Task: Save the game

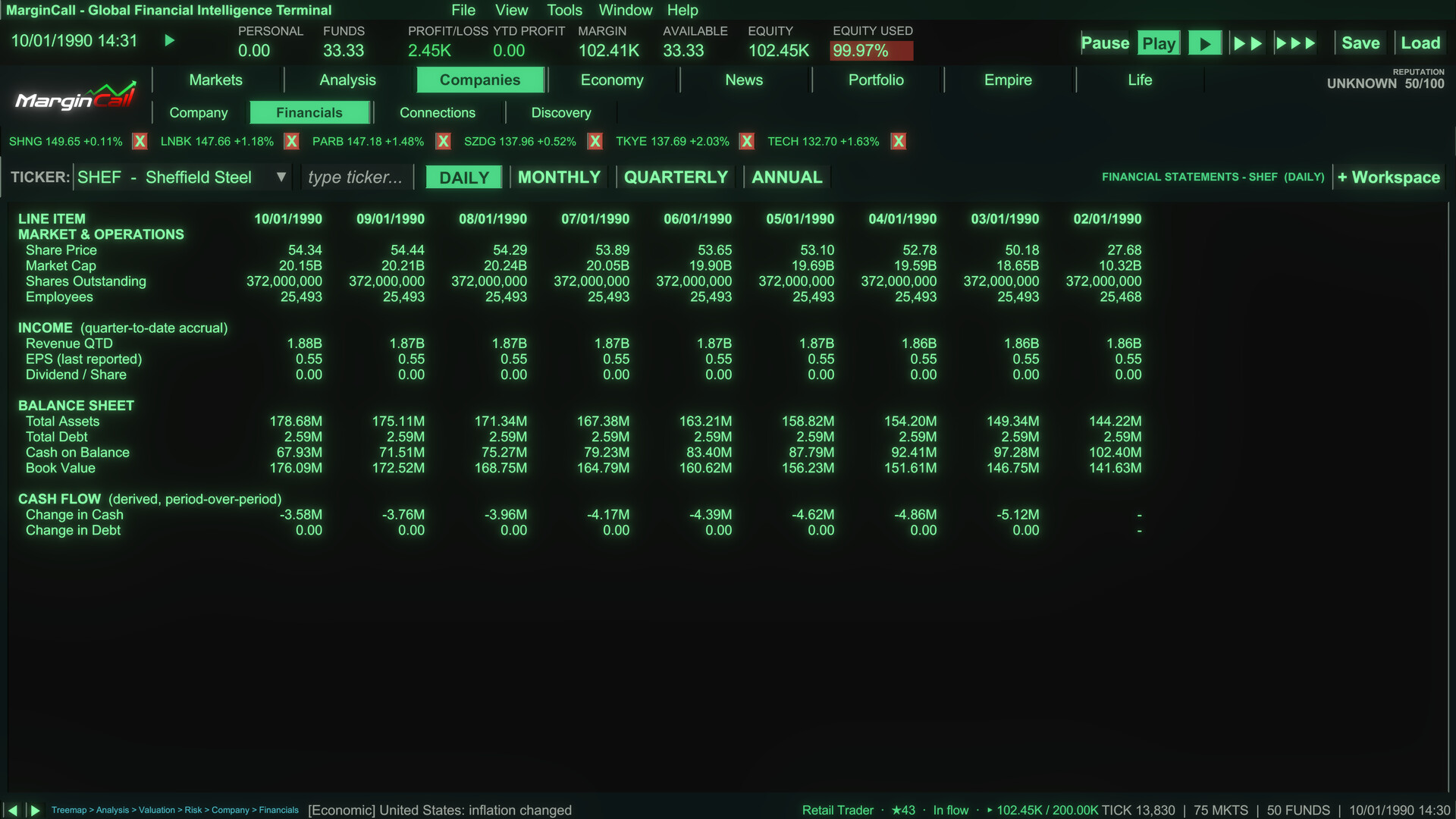Action: 1360,43
